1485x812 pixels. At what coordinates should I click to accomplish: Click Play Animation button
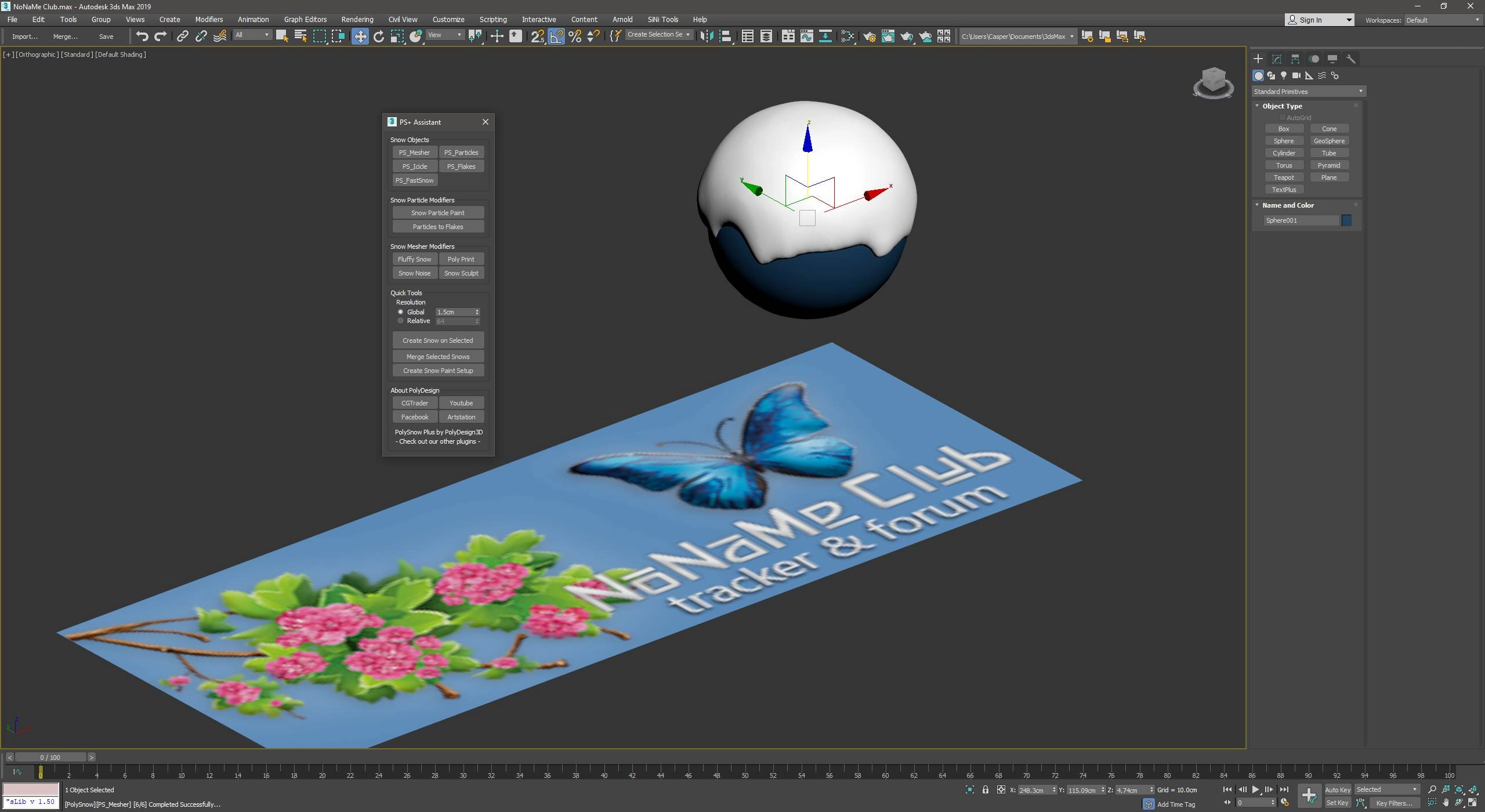1255,789
